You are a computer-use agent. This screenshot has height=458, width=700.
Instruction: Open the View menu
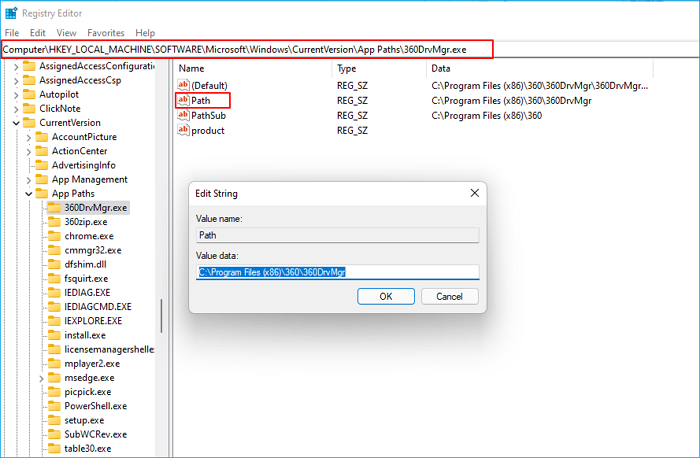[67, 33]
